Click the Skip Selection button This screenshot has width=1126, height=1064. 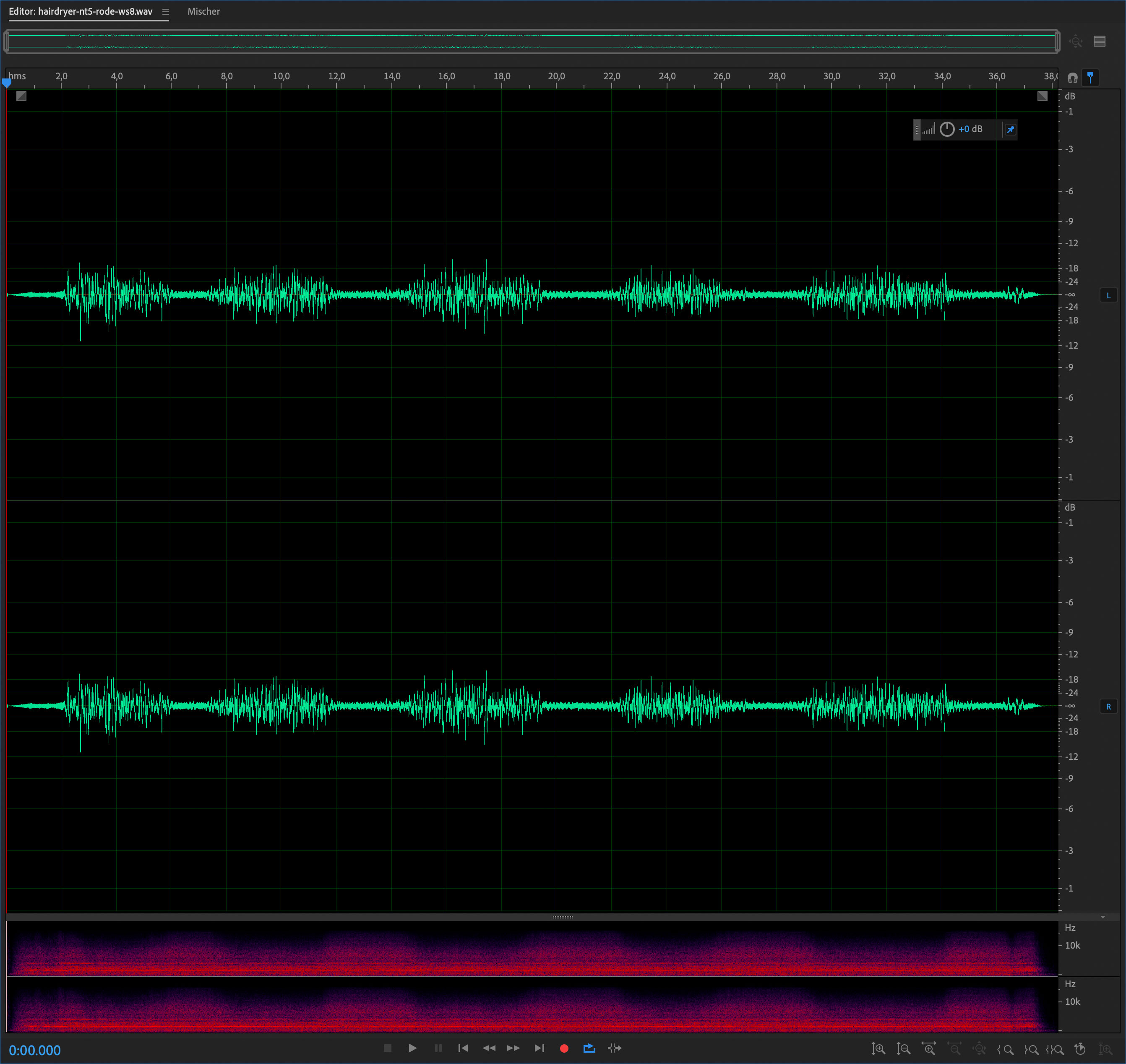click(x=614, y=1048)
